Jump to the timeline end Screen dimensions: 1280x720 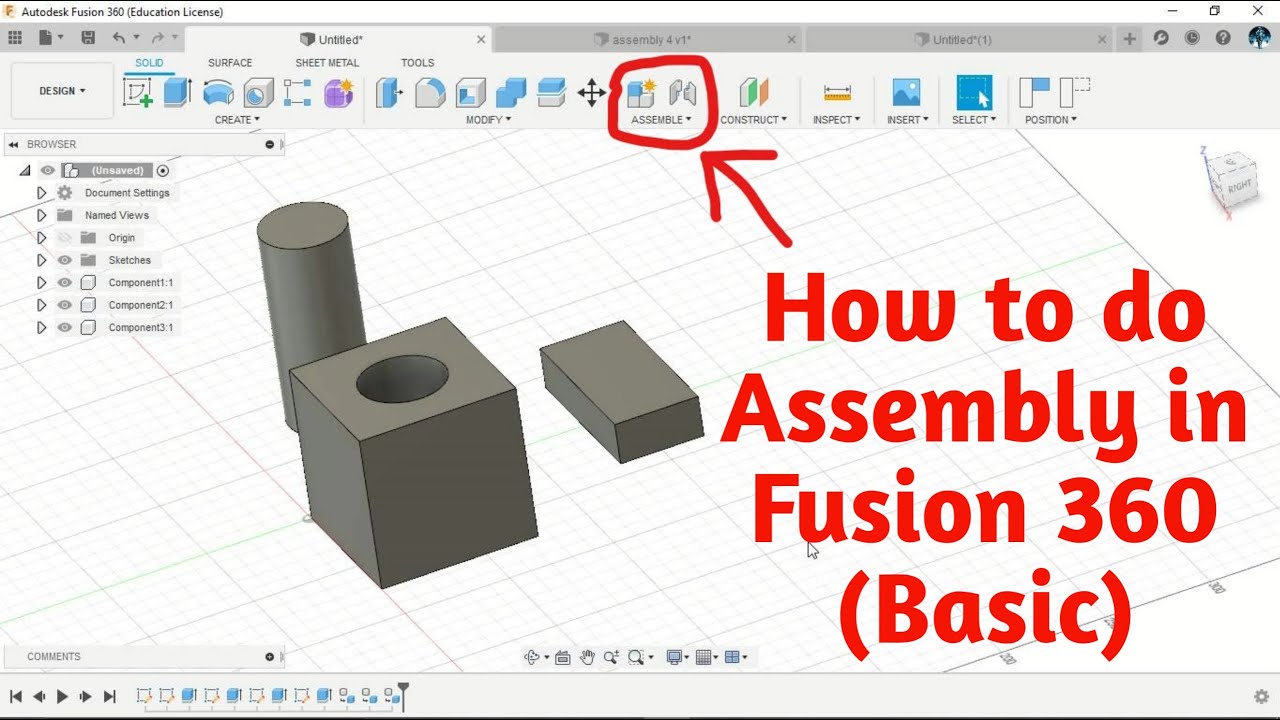(x=110, y=696)
